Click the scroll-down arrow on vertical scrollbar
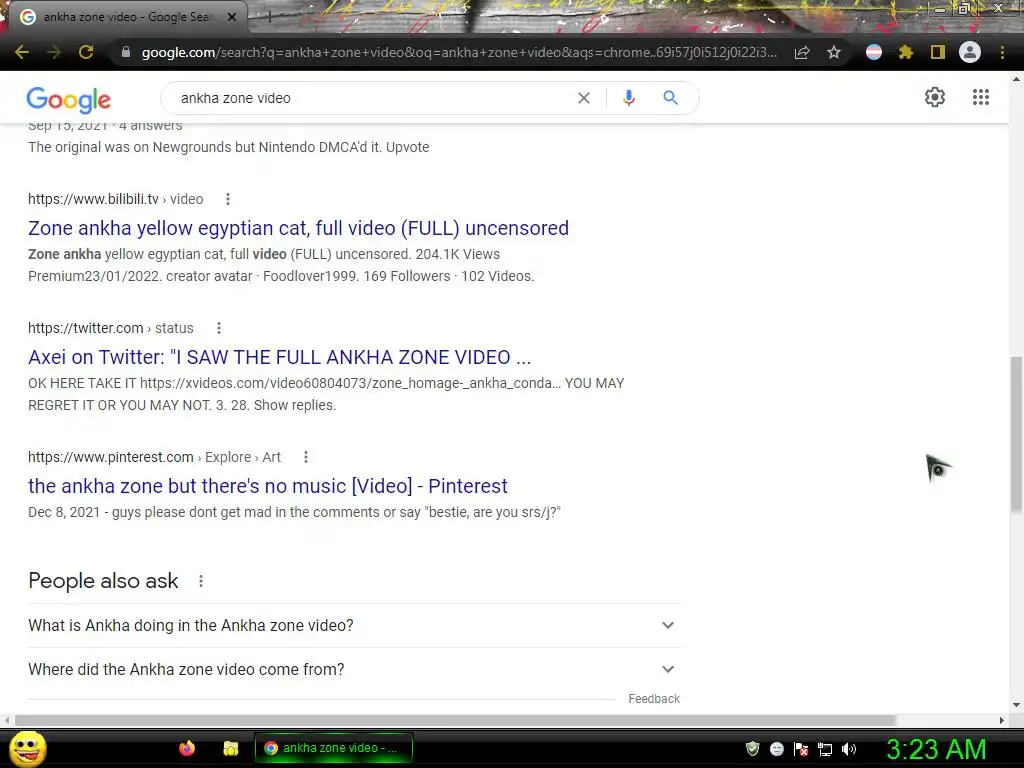1024x768 pixels. tap(1016, 705)
